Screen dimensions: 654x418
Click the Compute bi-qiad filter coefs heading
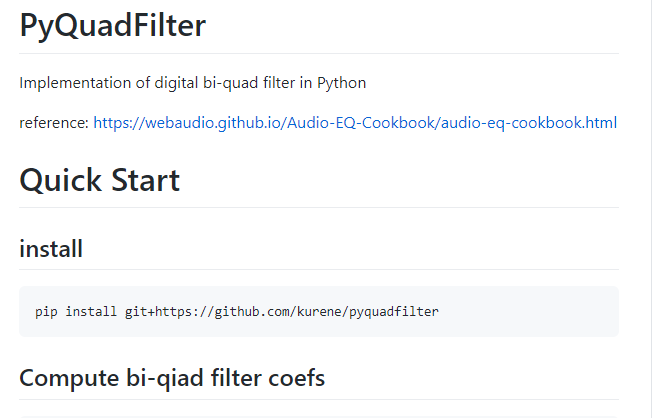(x=172, y=378)
